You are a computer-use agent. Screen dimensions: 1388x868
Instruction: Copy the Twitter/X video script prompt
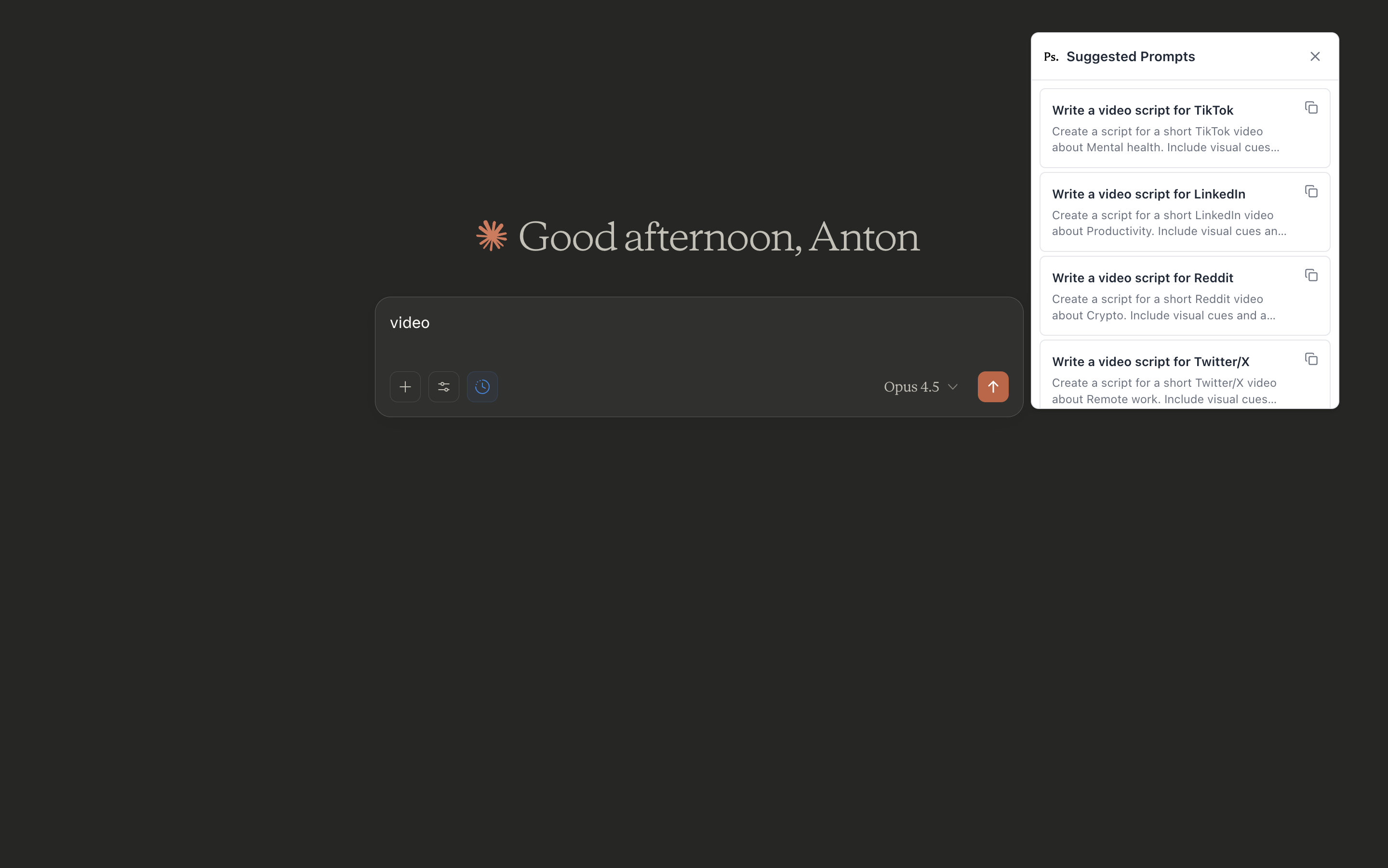pos(1311,359)
